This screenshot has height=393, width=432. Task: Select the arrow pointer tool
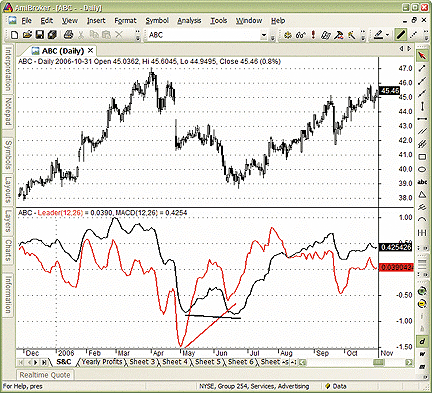pos(422,55)
